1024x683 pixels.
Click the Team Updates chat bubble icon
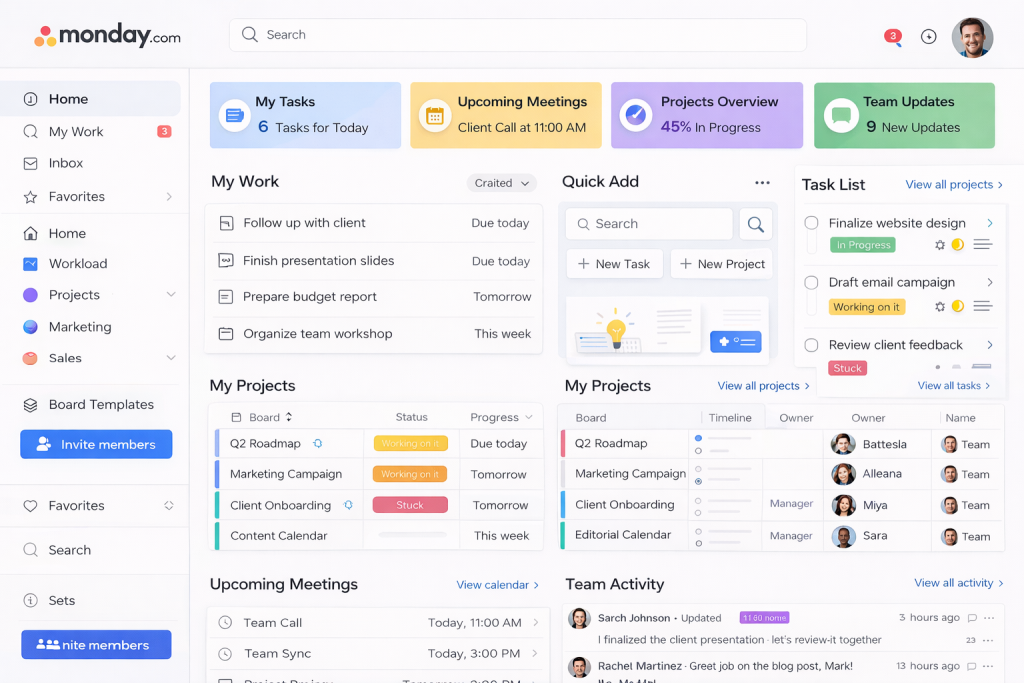click(841, 115)
